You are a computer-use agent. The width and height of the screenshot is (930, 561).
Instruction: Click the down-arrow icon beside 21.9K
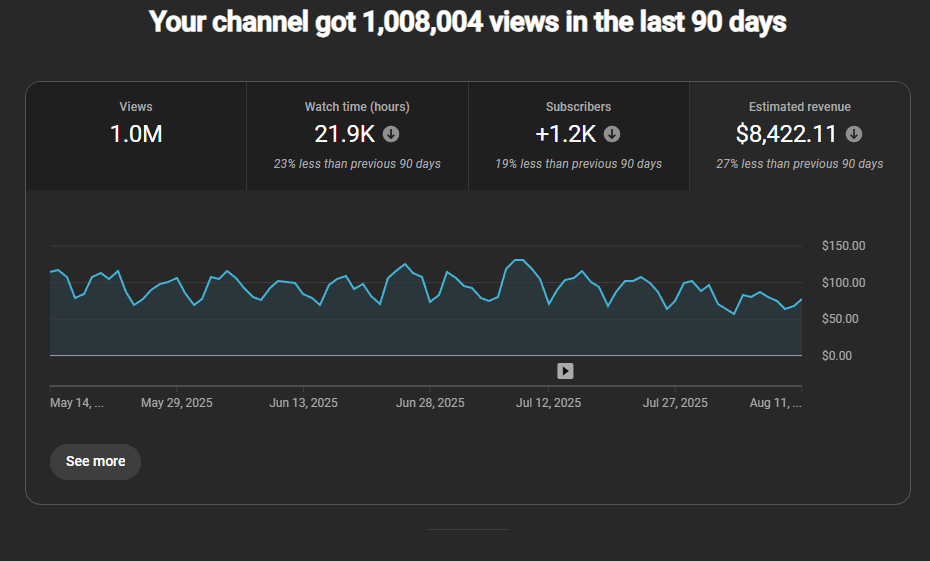391,134
